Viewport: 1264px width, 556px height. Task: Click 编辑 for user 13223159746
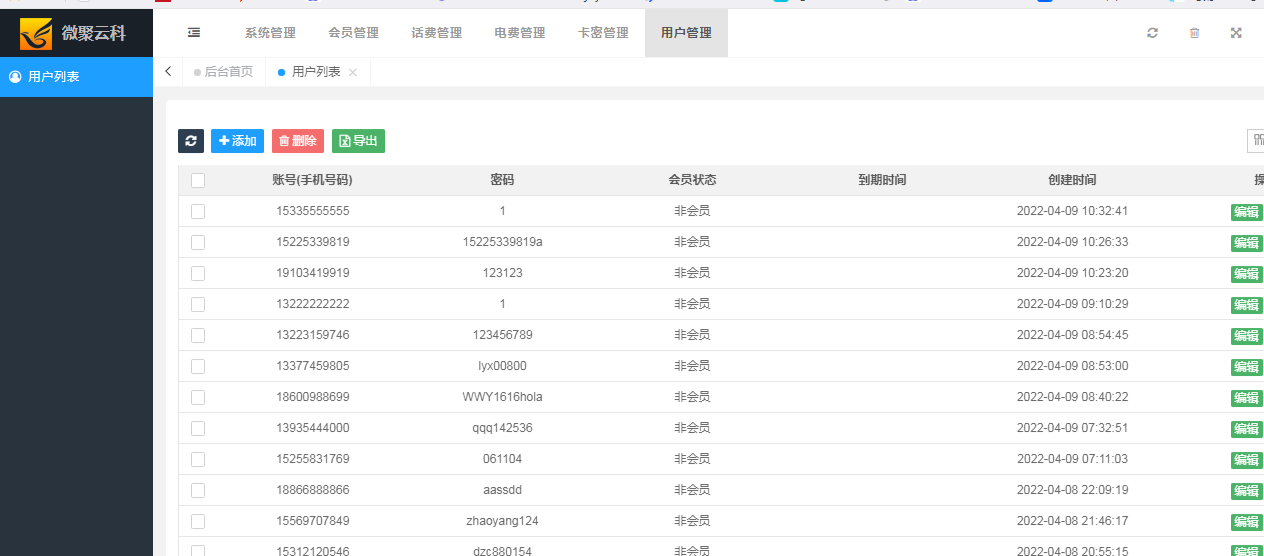(1246, 336)
